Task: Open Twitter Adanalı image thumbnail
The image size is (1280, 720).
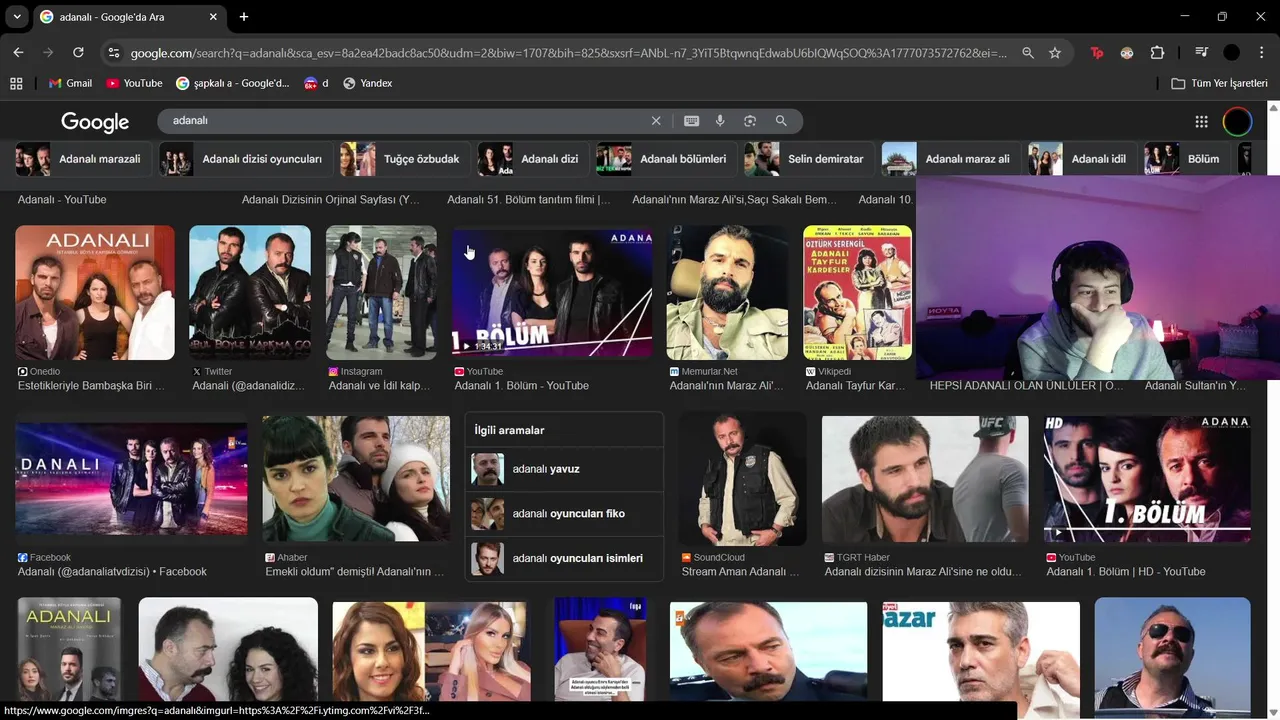Action: [x=250, y=292]
